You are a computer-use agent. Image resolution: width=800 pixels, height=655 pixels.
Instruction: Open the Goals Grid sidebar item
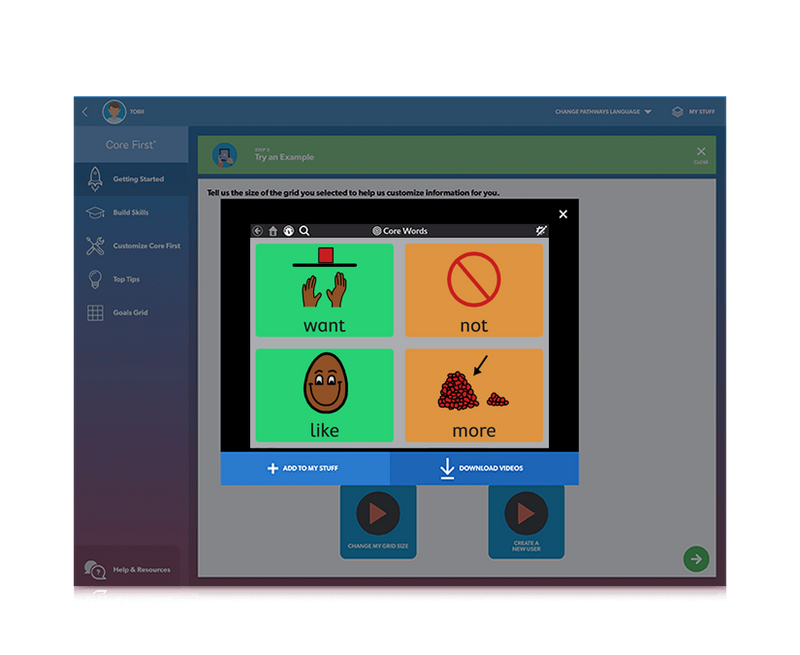tap(130, 313)
